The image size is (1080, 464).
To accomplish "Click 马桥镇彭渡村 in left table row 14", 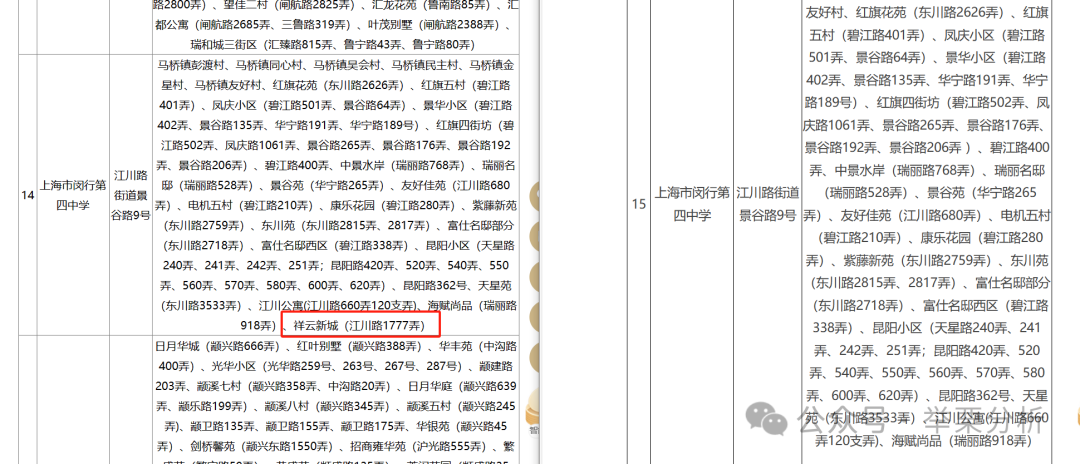I will pos(190,65).
